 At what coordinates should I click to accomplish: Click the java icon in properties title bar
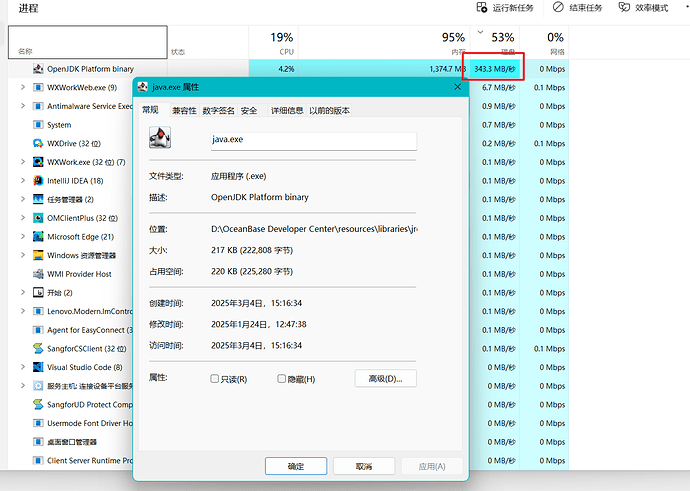[143, 87]
